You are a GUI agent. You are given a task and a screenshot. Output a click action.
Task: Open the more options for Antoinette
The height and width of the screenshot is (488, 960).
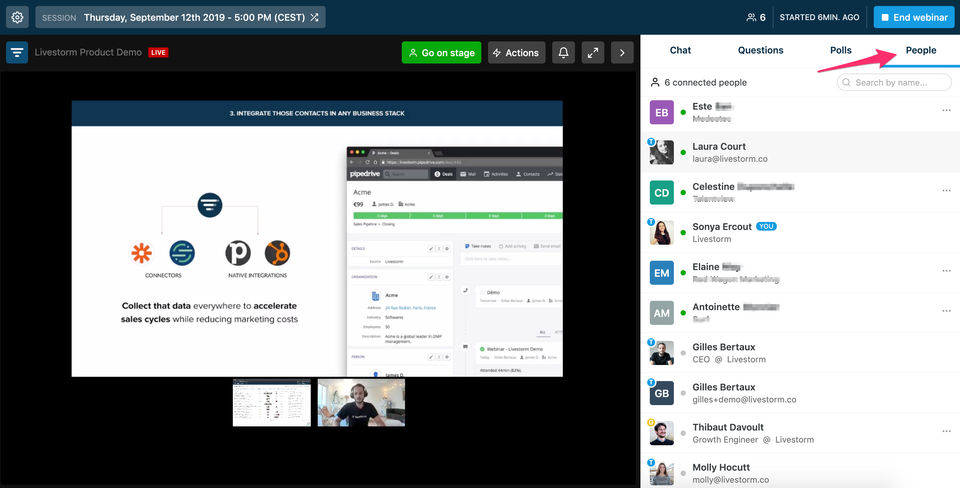(947, 310)
